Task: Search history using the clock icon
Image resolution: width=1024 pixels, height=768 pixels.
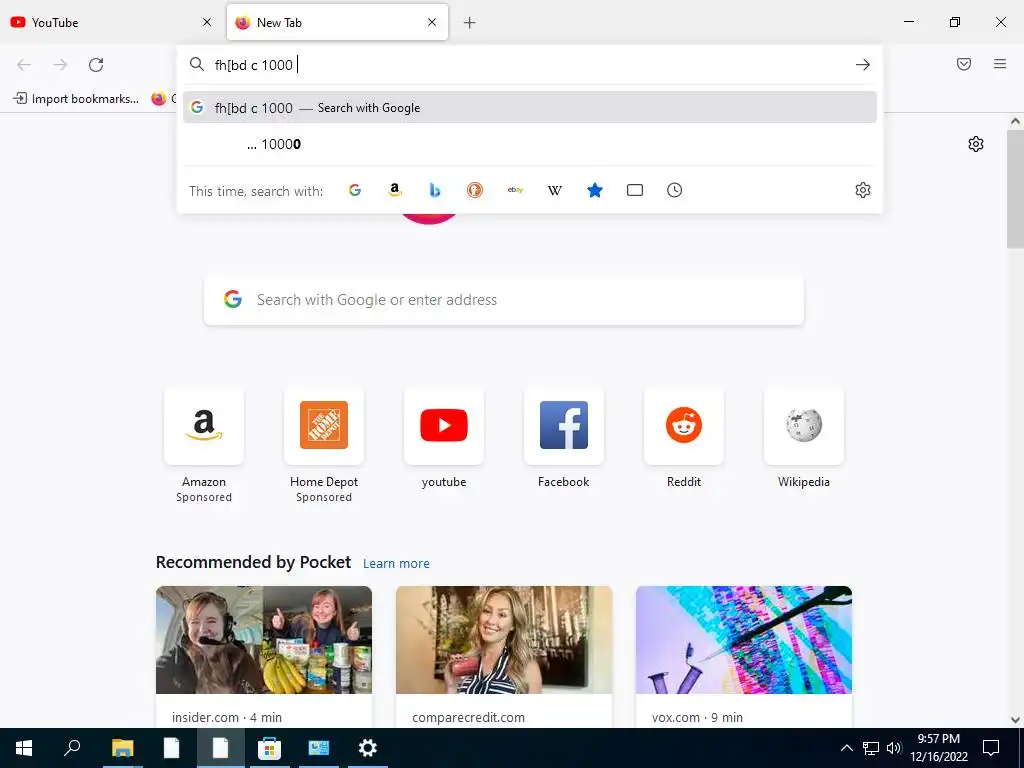Action: coord(675,190)
